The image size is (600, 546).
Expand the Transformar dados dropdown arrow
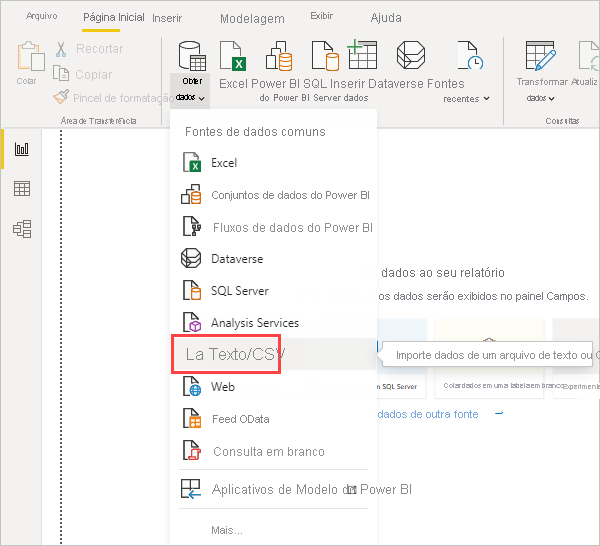551,99
